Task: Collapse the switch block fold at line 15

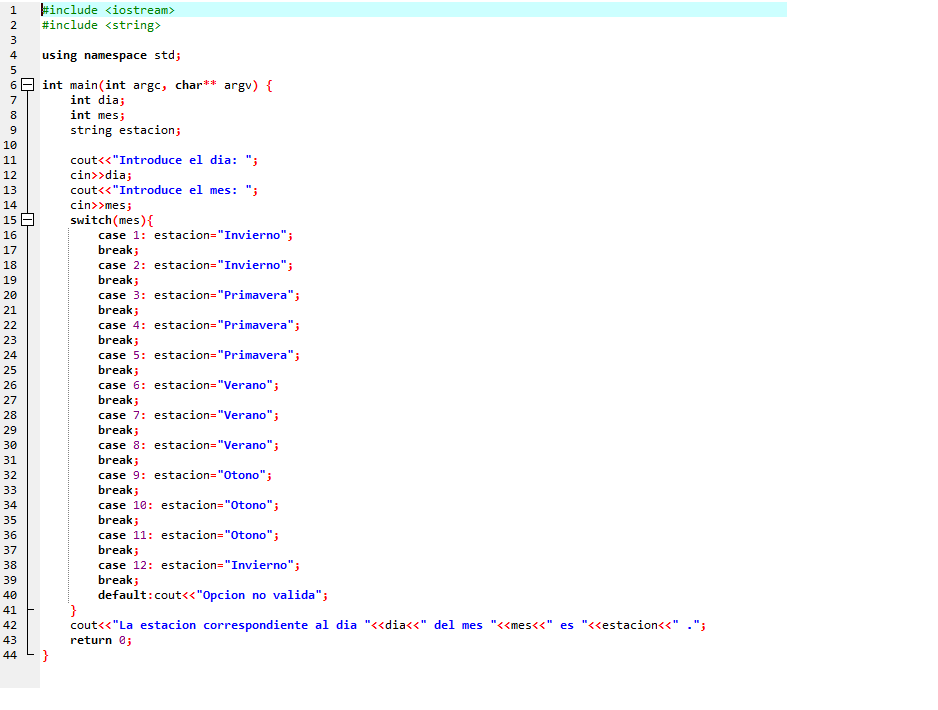Action: coord(28,220)
